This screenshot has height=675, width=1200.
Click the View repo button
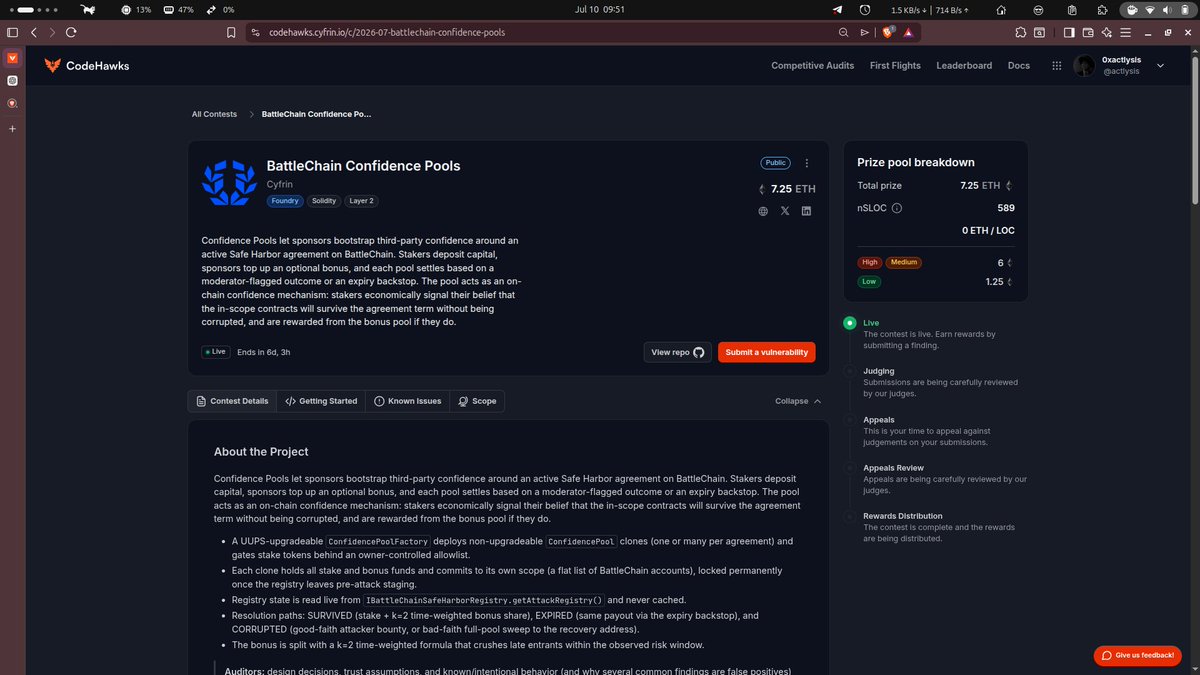[x=677, y=352]
